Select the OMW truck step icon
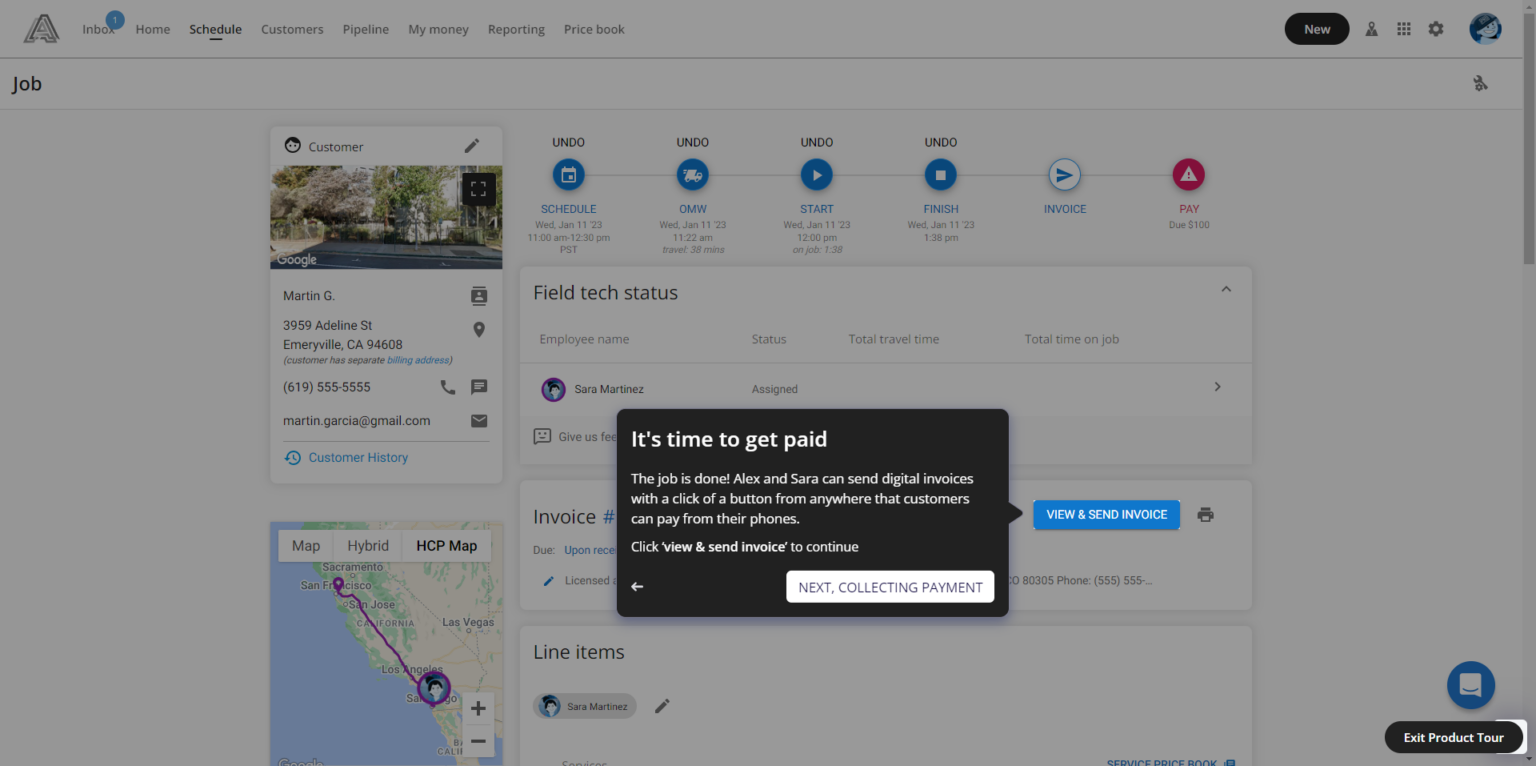The image size is (1536, 766). (692, 174)
